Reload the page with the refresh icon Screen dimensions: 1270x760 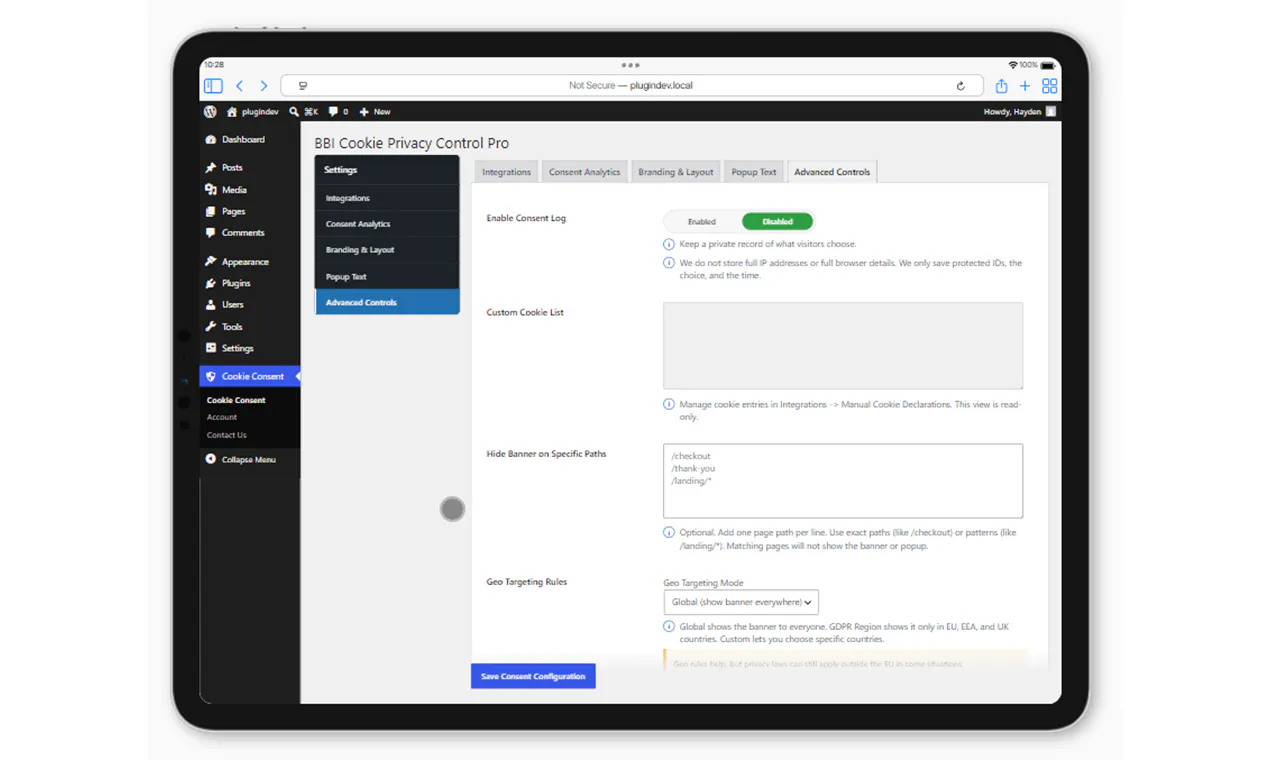tap(961, 86)
